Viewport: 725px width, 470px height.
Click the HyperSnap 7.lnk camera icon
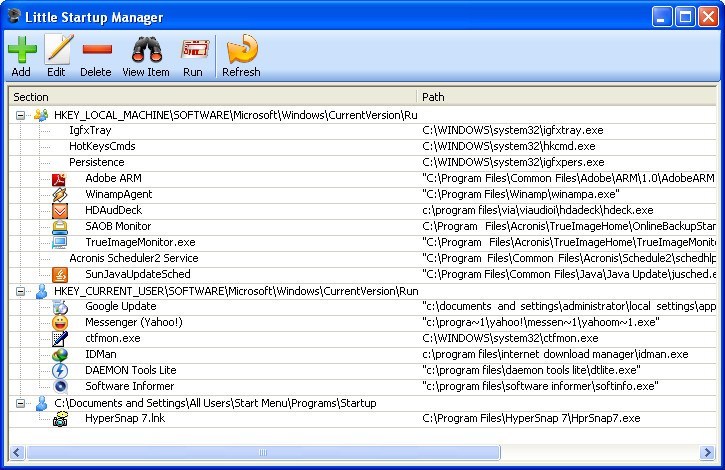(x=60, y=419)
